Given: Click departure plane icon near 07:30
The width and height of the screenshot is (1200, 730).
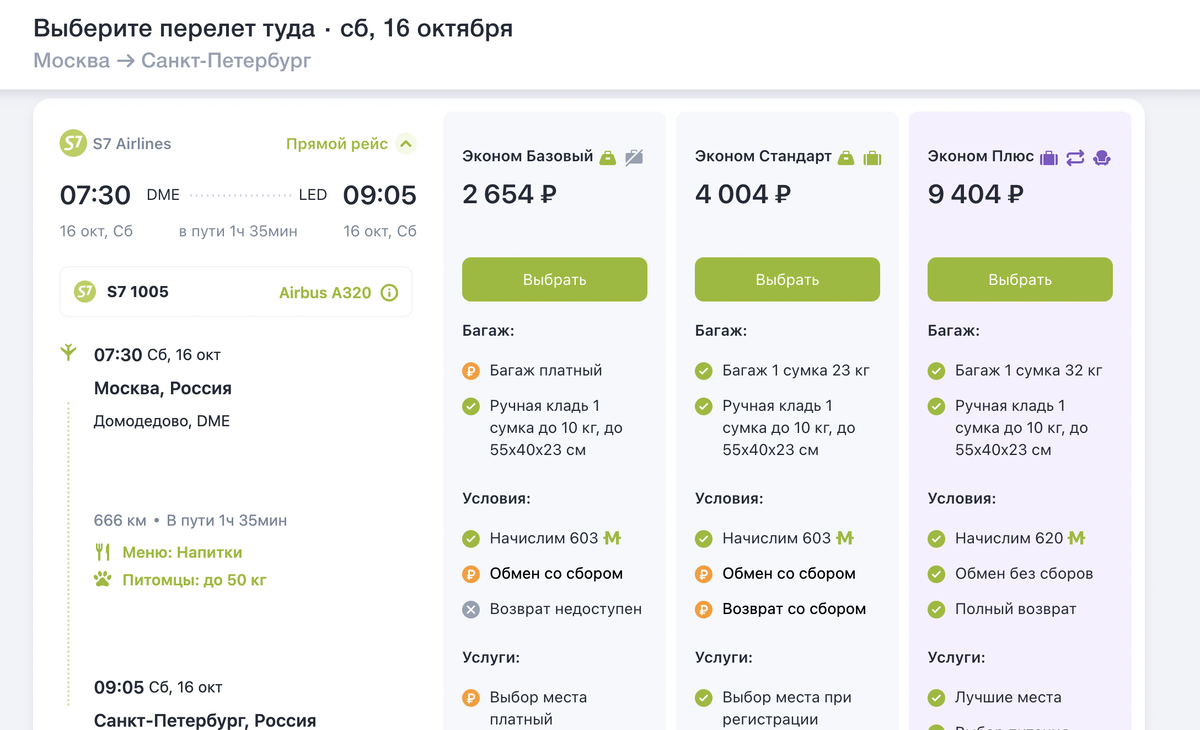Looking at the screenshot, I should tap(68, 353).
